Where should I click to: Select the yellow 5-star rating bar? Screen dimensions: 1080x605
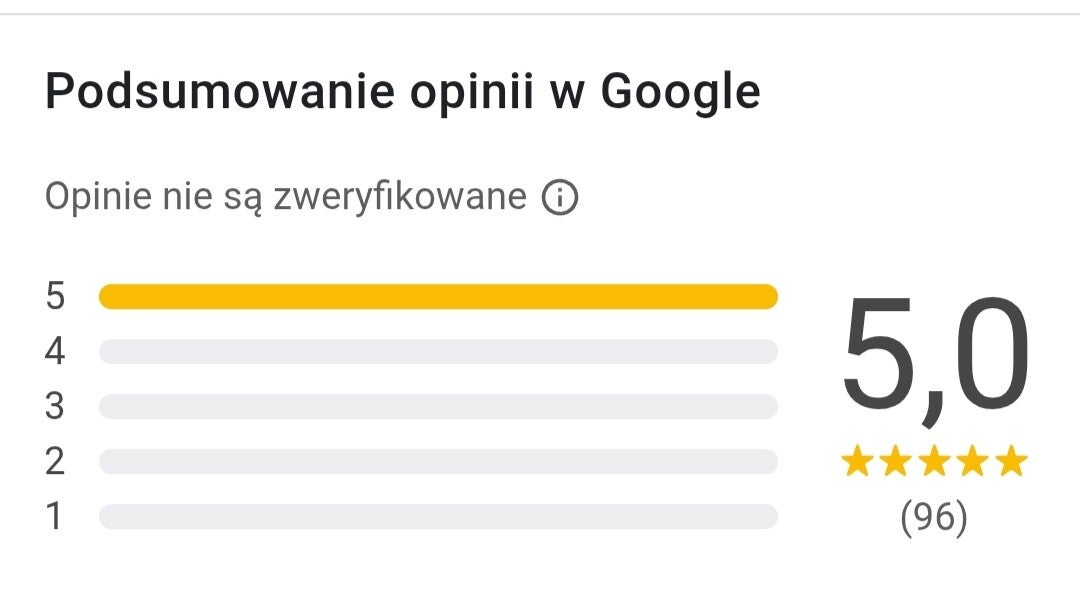tap(438, 297)
